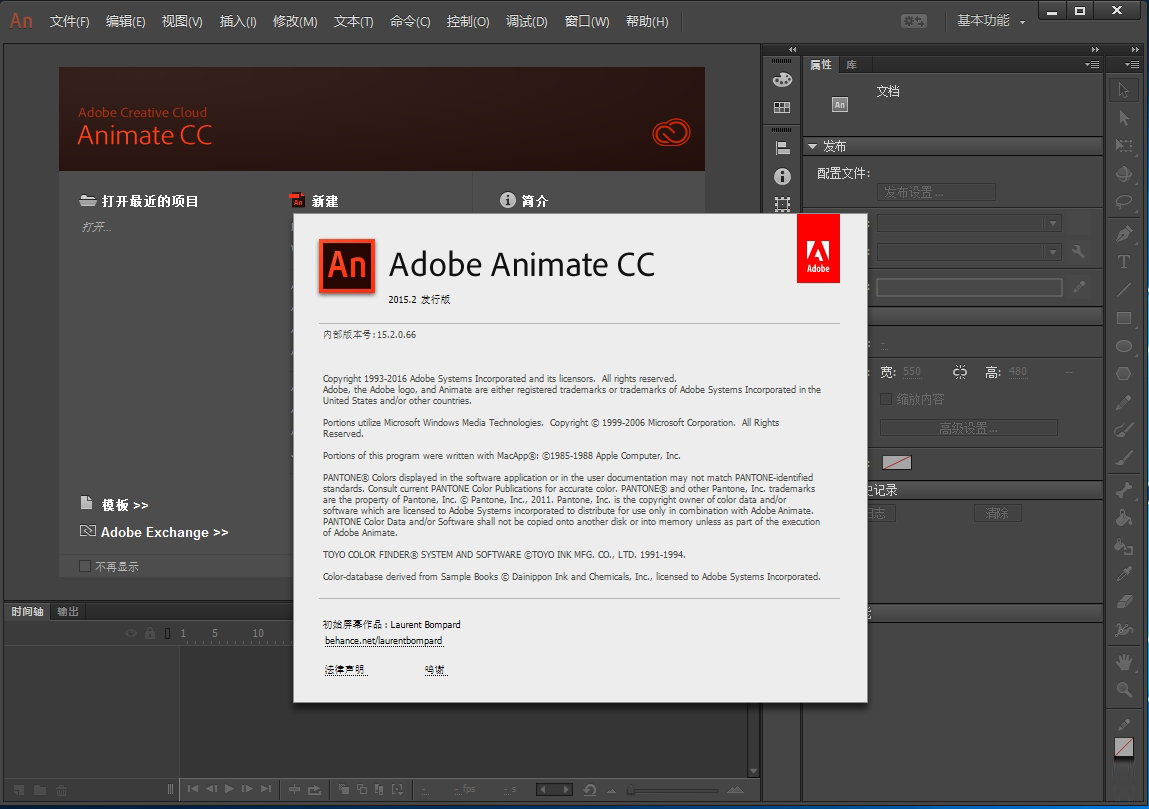
Task: Open the Transform panel icon
Action: tap(782, 204)
